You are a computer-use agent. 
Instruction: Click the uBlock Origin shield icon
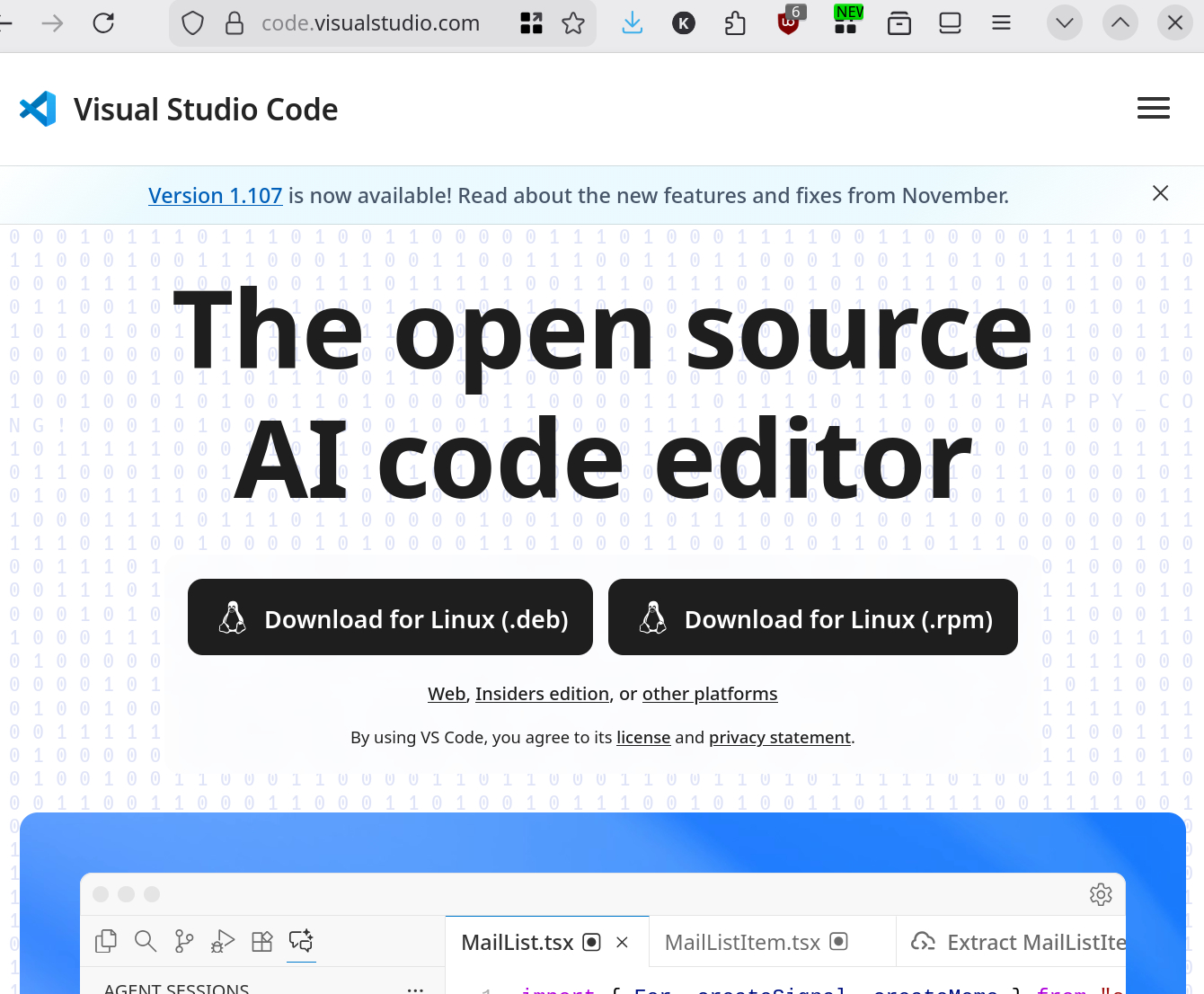[788, 23]
